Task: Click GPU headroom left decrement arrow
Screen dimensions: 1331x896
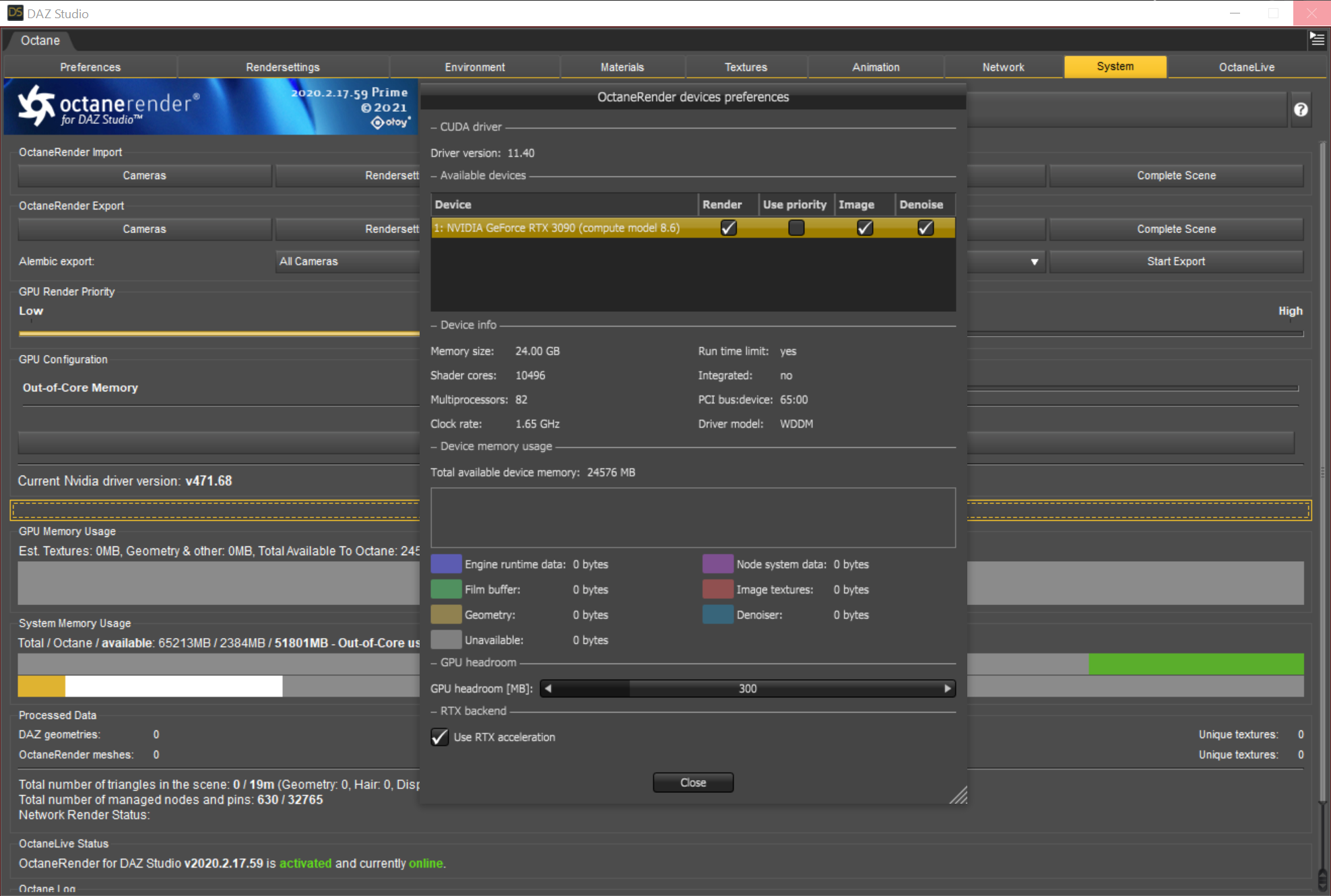Action: [548, 689]
